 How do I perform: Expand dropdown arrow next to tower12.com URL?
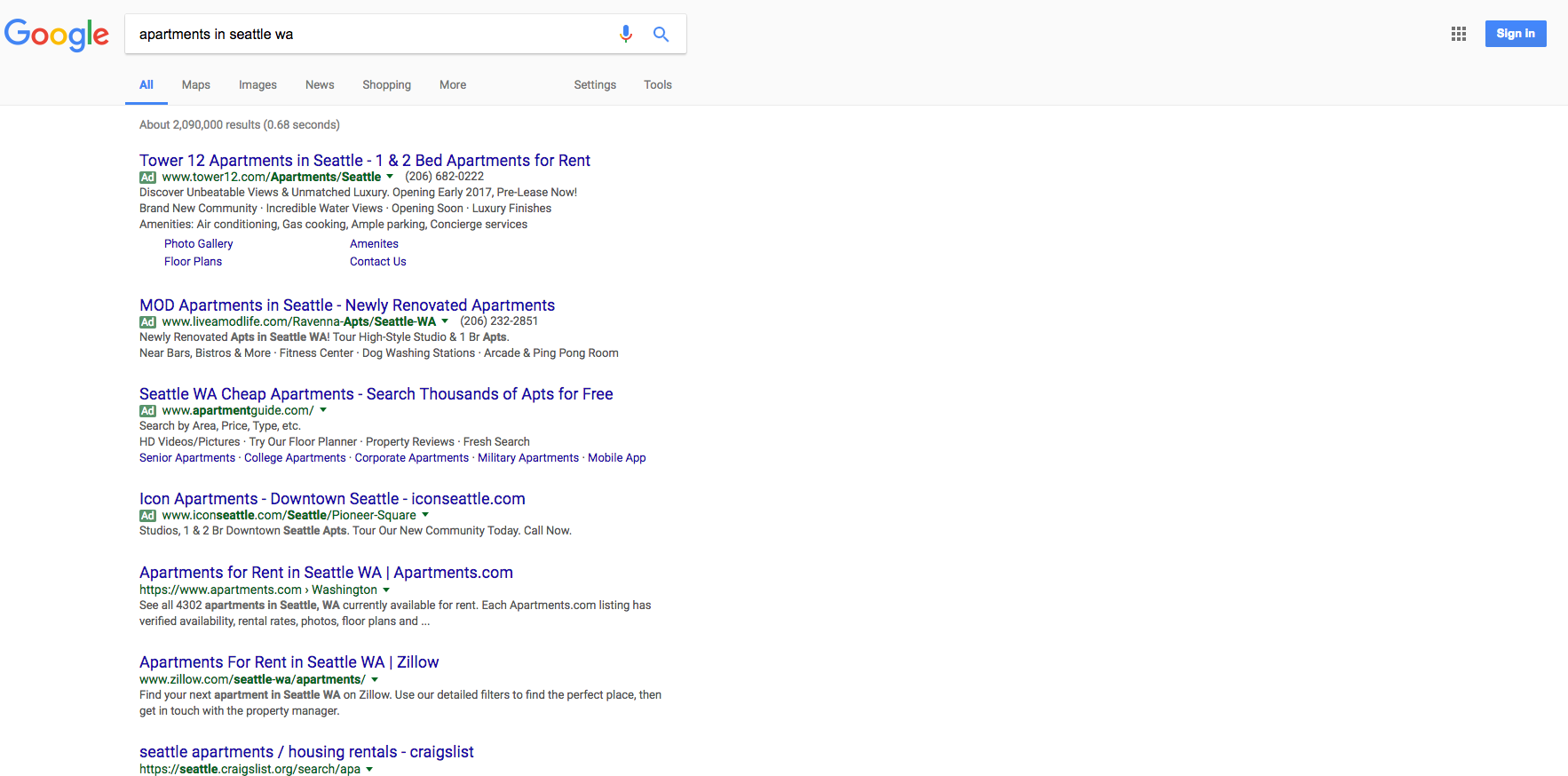pos(390,177)
